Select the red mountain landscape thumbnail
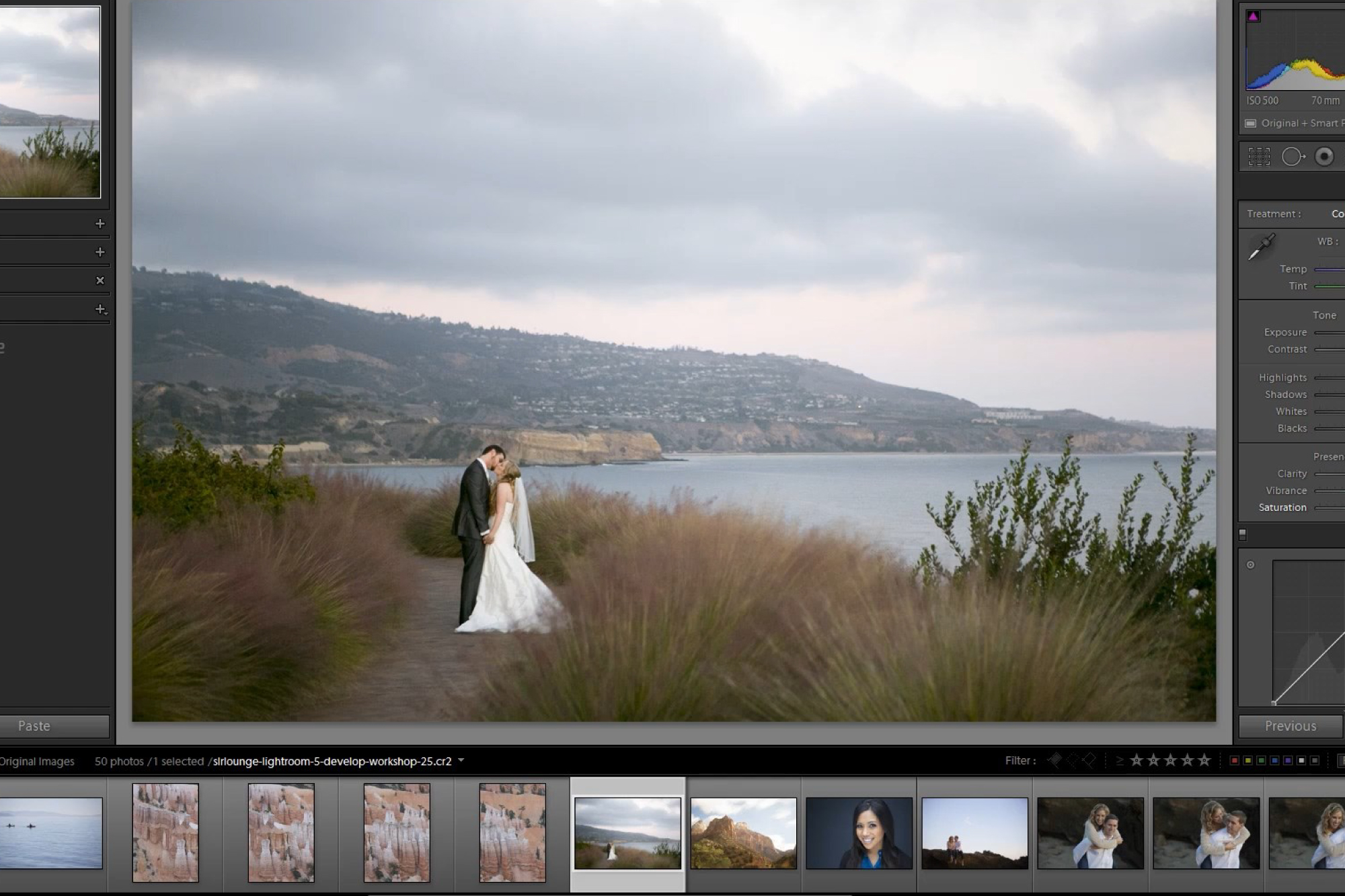 tap(743, 833)
